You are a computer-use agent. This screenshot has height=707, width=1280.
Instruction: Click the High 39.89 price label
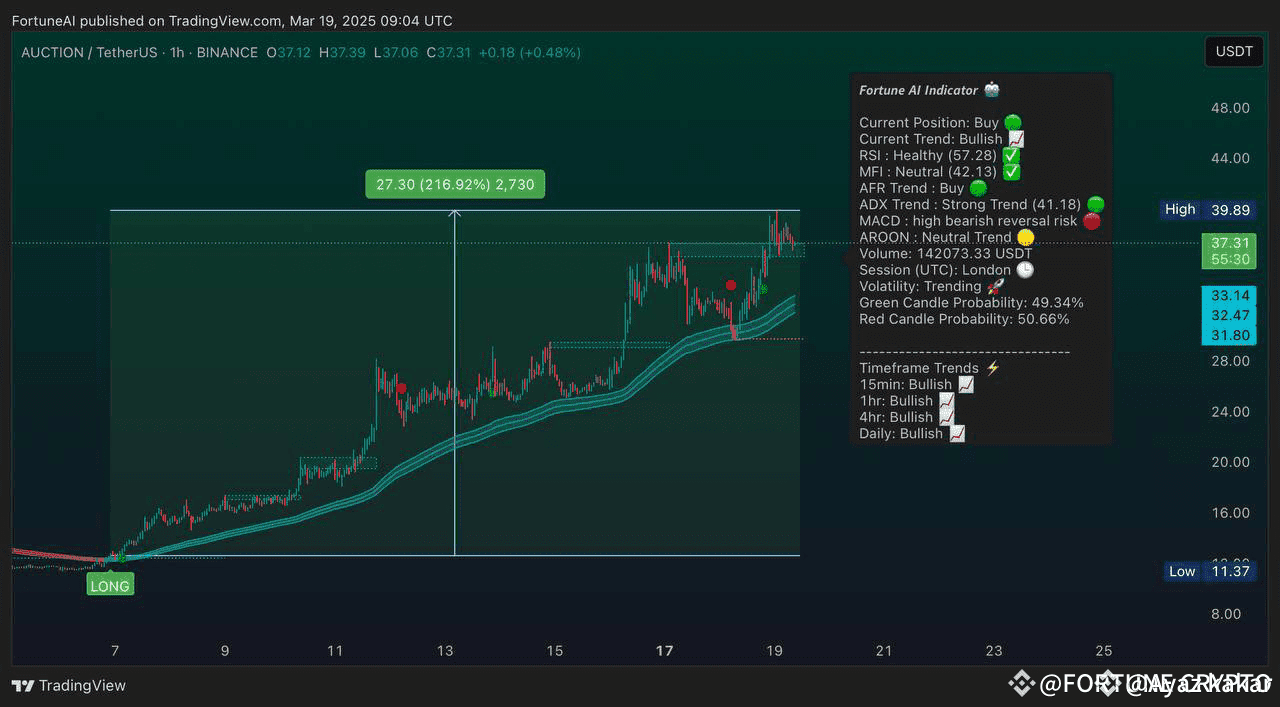1207,209
